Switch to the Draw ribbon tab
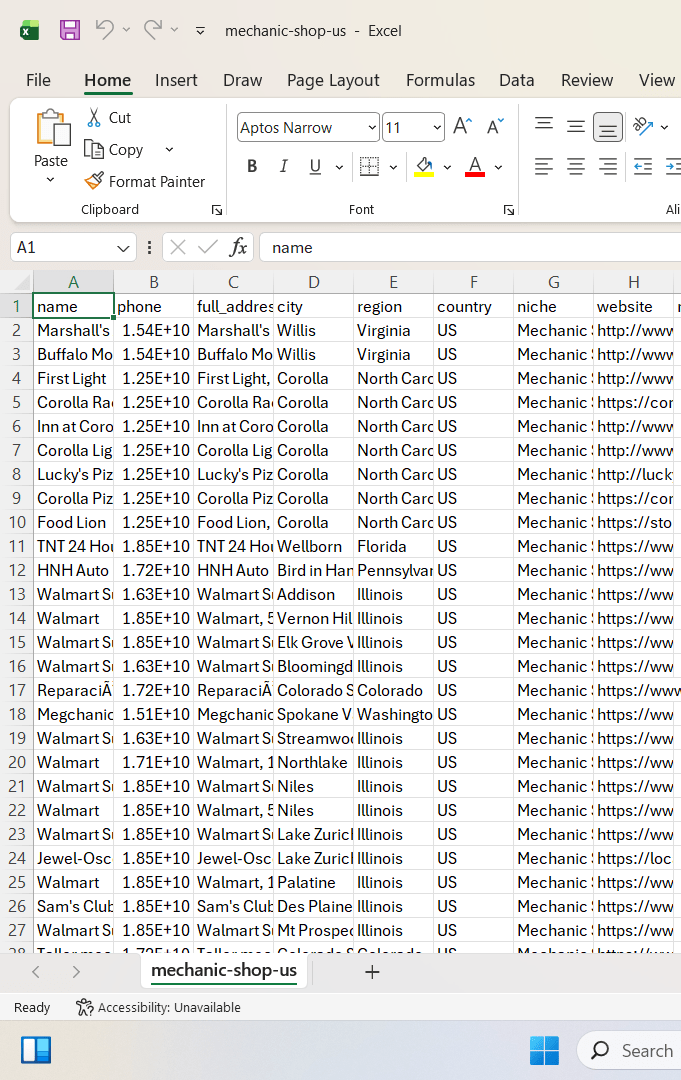The image size is (681, 1080). pos(242,81)
